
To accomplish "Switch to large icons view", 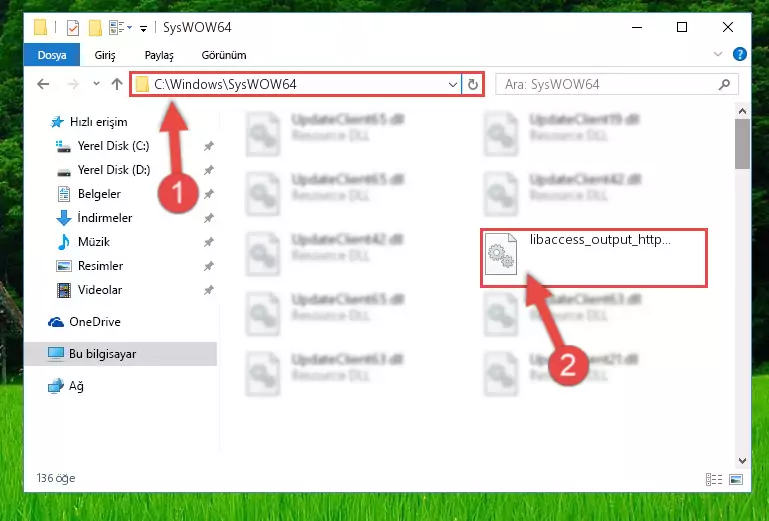I will [736, 479].
